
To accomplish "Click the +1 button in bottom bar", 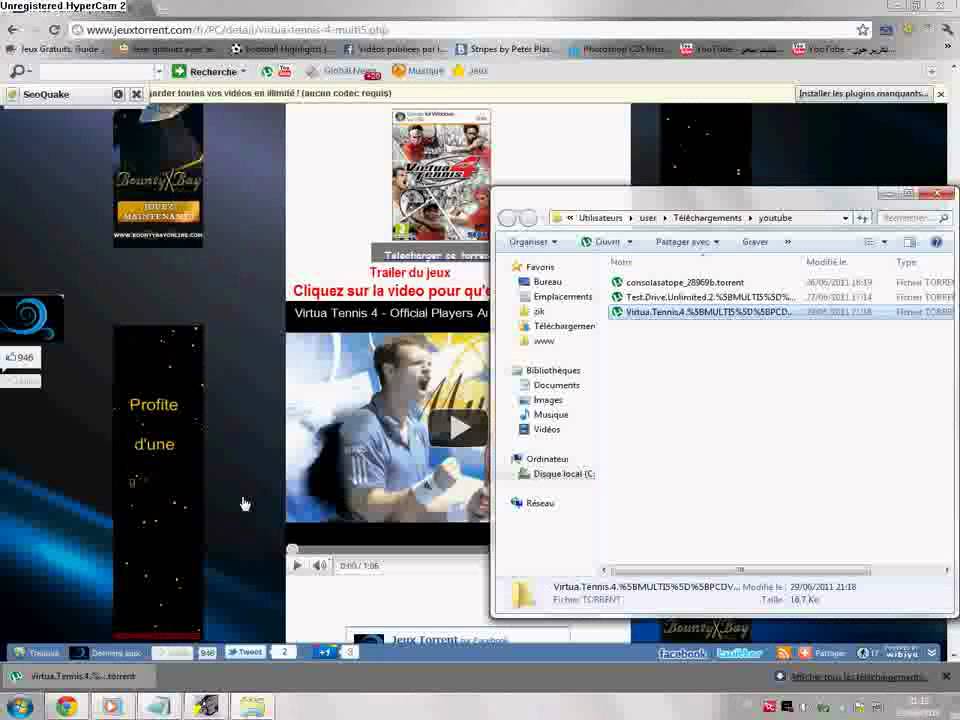I will coord(324,652).
